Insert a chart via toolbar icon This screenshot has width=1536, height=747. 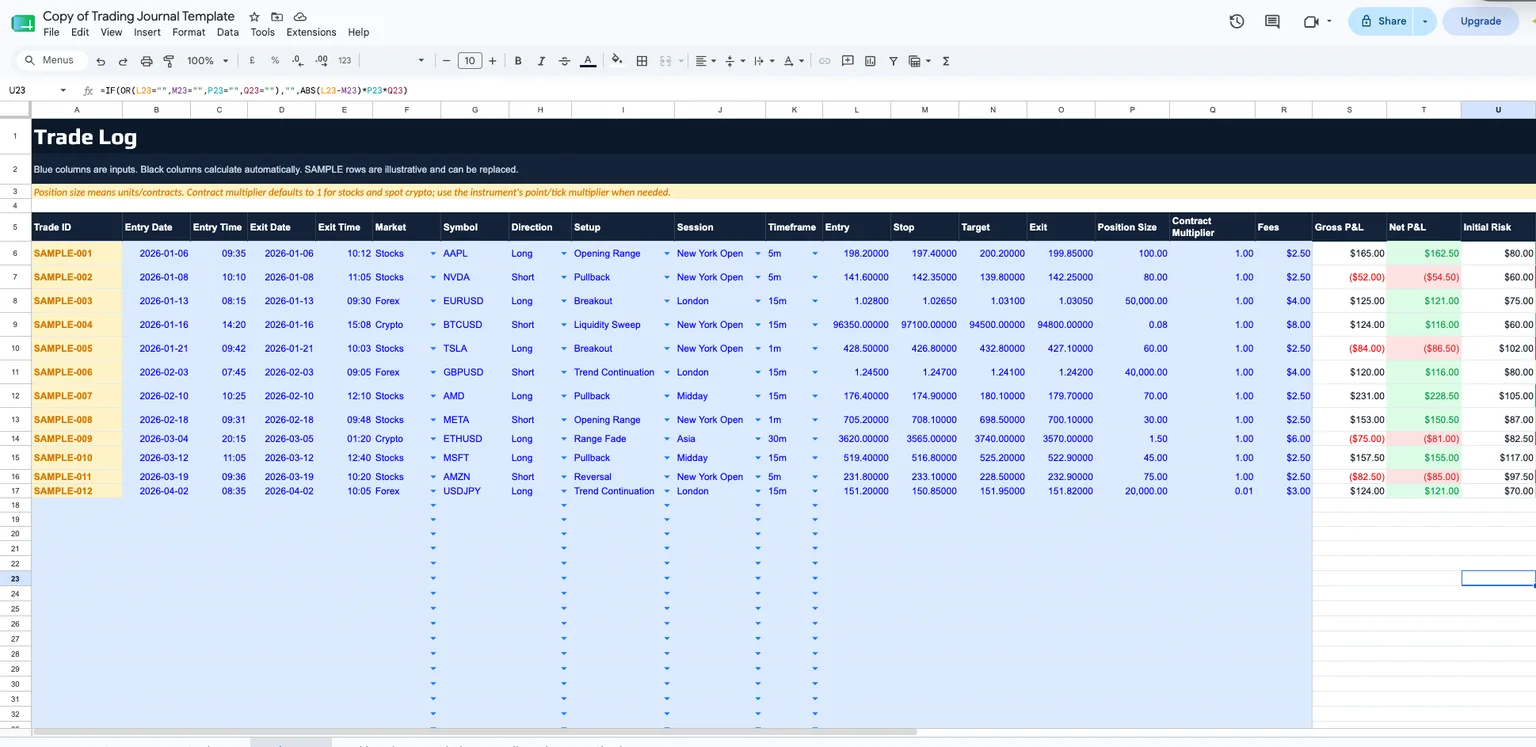[870, 61]
